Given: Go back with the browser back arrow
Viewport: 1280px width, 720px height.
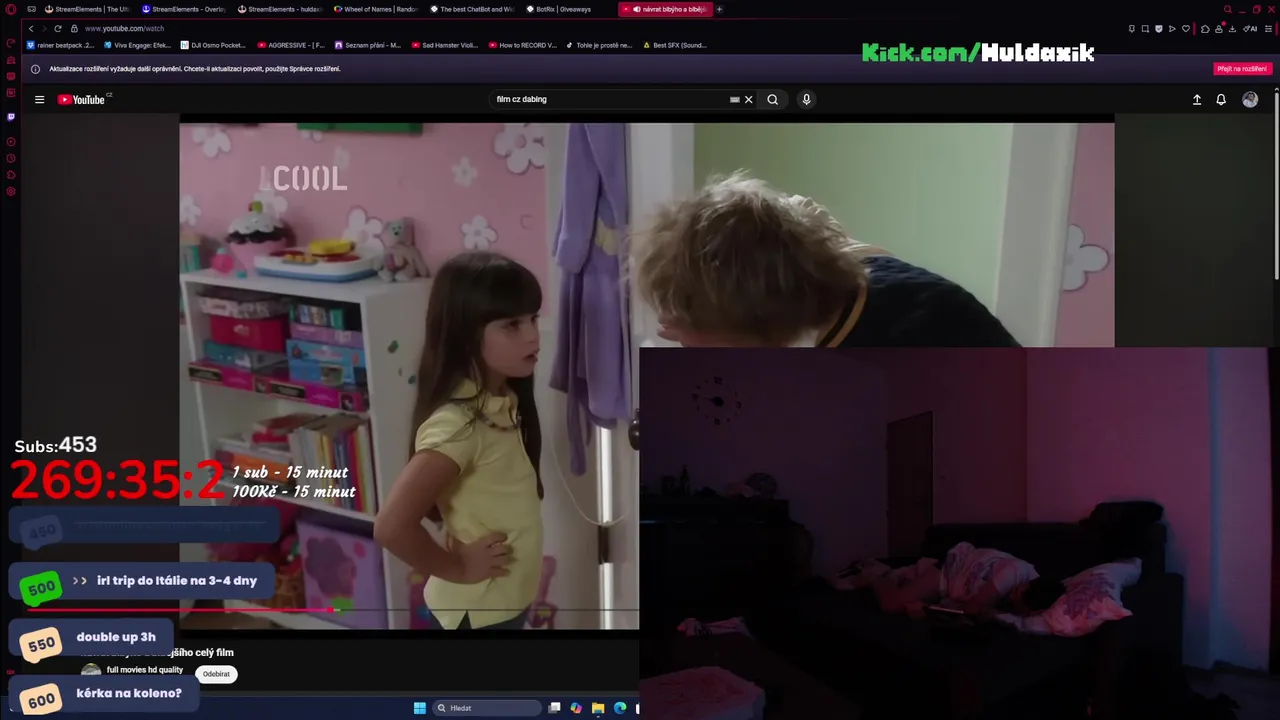Looking at the screenshot, I should click(31, 28).
